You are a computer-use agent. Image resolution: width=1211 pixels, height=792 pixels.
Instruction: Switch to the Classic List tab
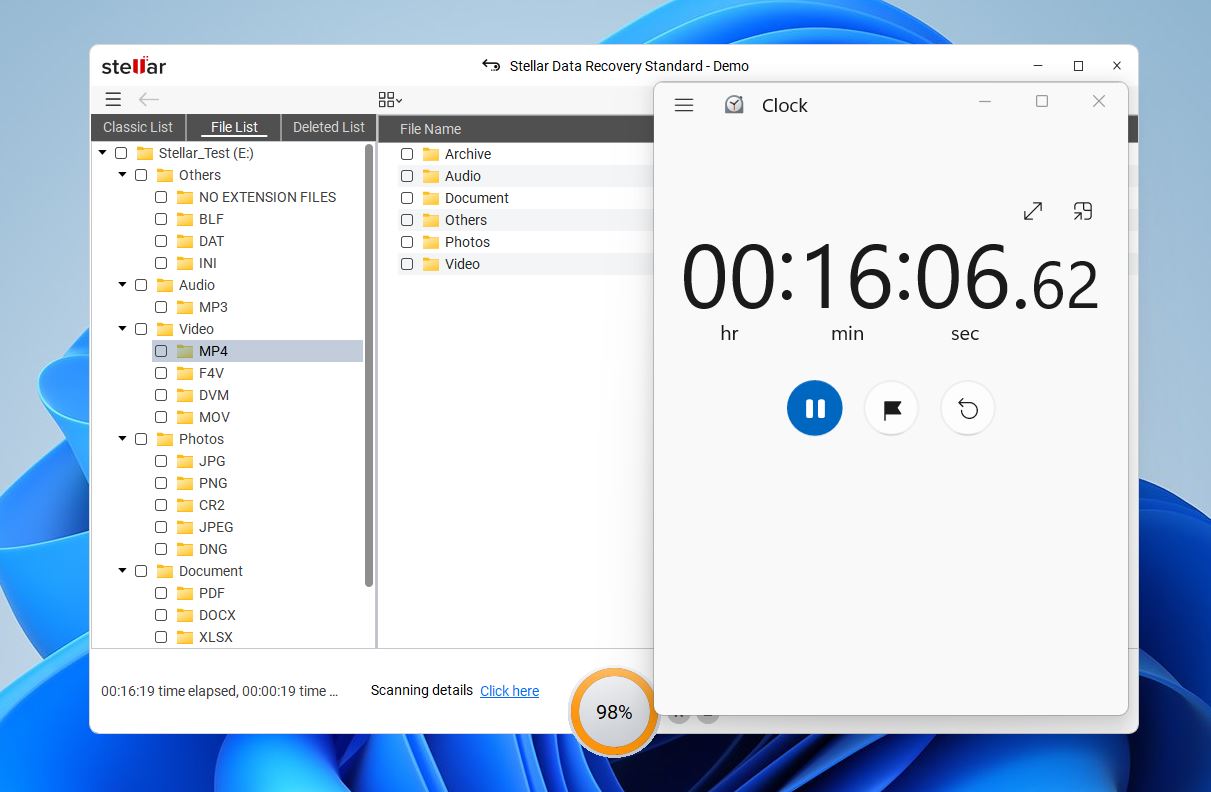(138, 127)
